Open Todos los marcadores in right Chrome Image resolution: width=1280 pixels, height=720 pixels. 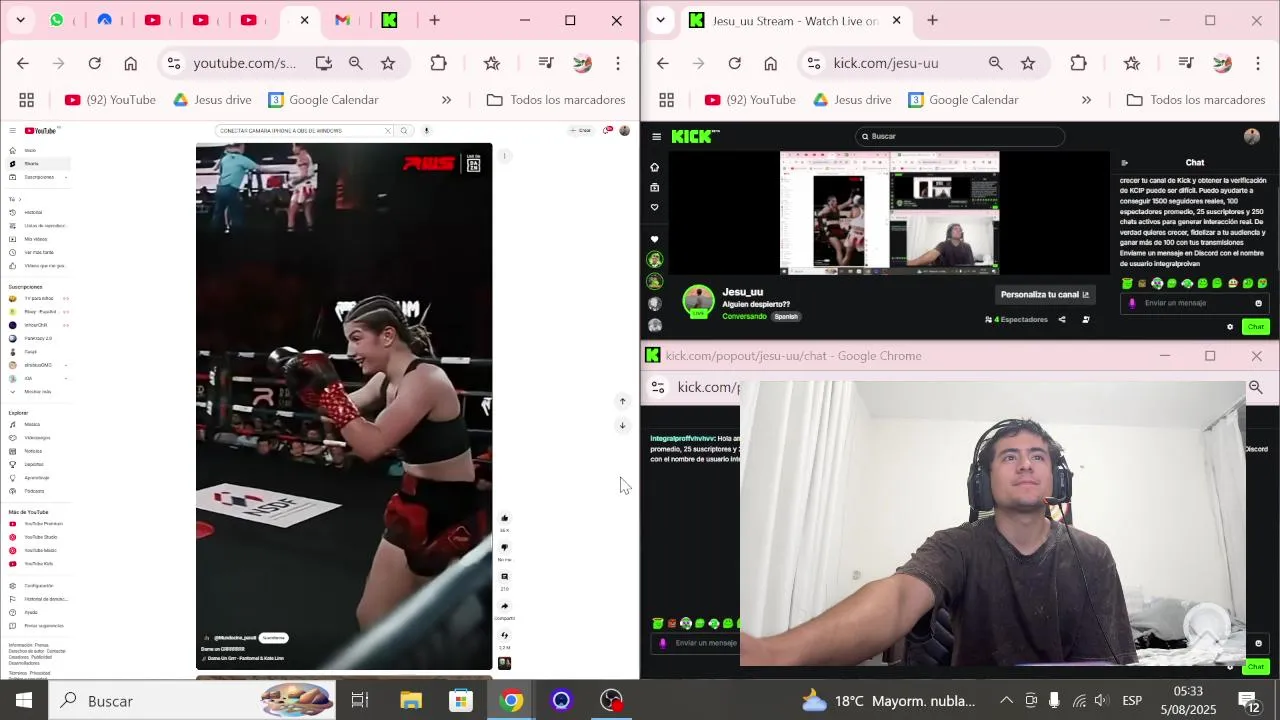(x=1196, y=100)
